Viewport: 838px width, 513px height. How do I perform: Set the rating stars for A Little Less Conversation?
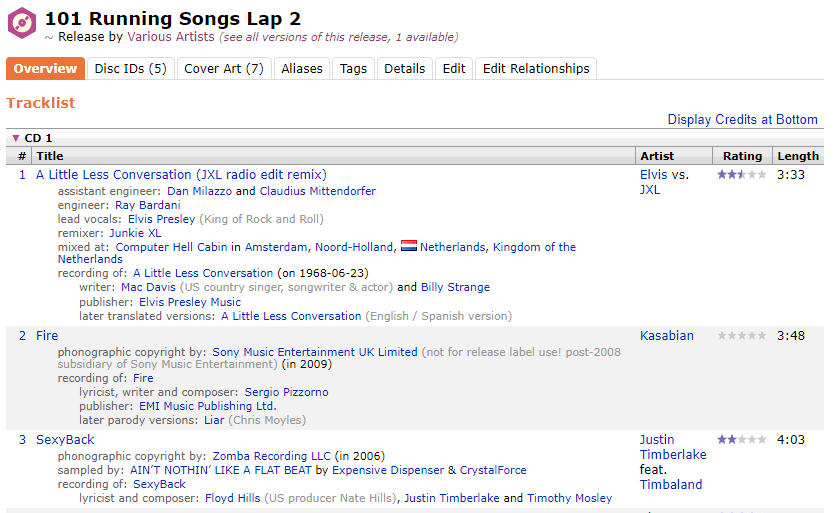tap(742, 174)
